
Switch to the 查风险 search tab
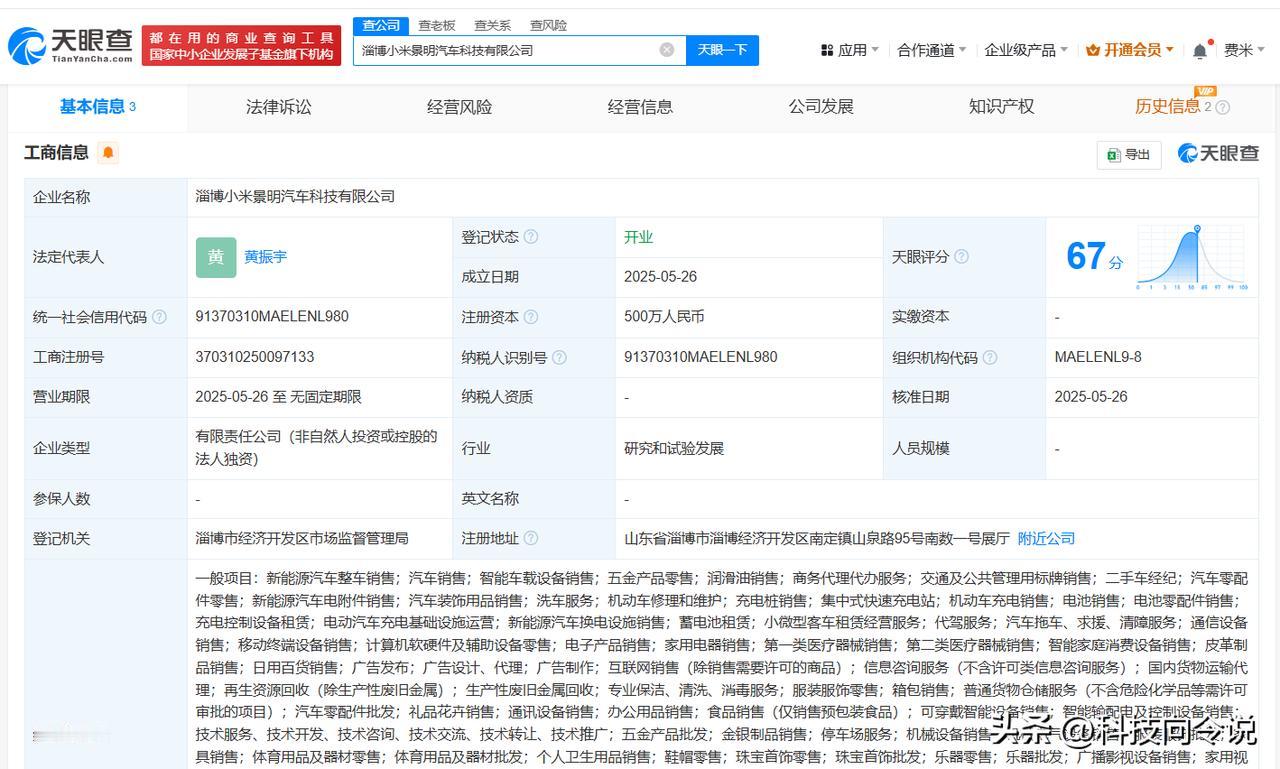coord(548,25)
